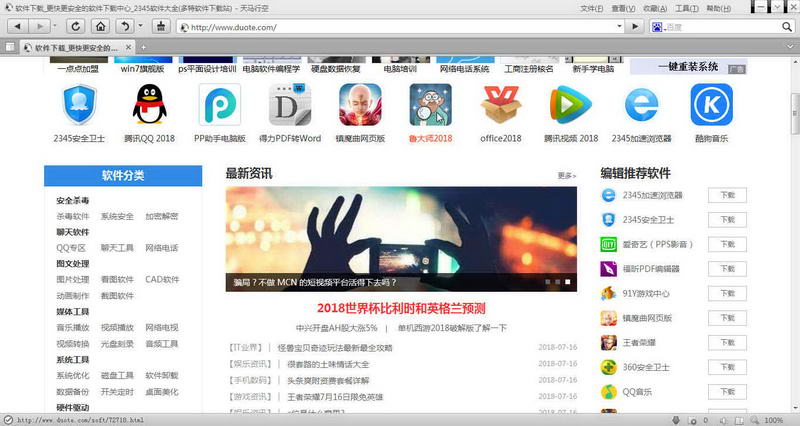Viewport: 800px width, 426px height.
Task: Click the 360安全卫士 icon in recommended list
Action: [608, 367]
